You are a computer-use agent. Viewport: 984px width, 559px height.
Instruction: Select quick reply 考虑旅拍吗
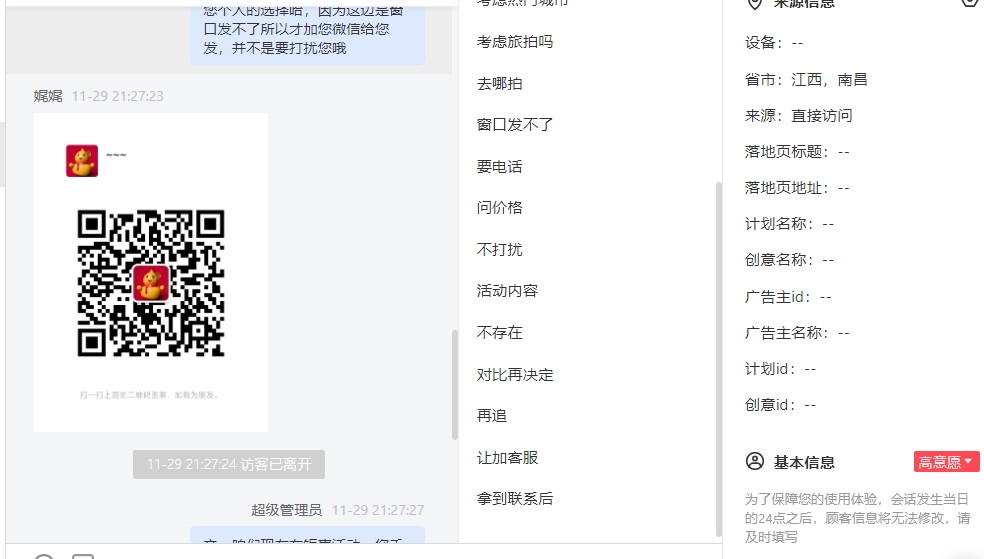coord(515,42)
